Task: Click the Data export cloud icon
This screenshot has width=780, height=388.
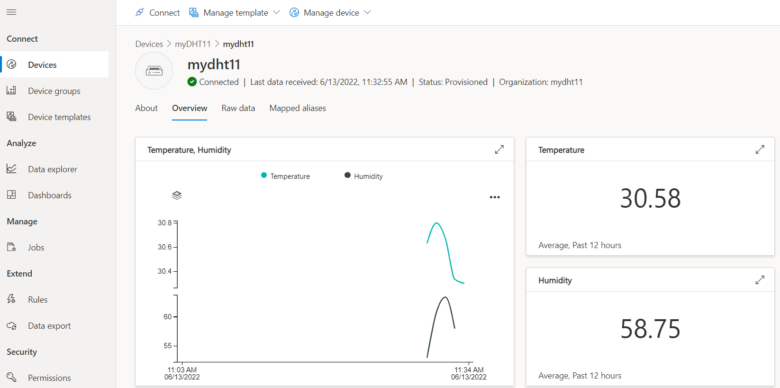Action: [11, 325]
